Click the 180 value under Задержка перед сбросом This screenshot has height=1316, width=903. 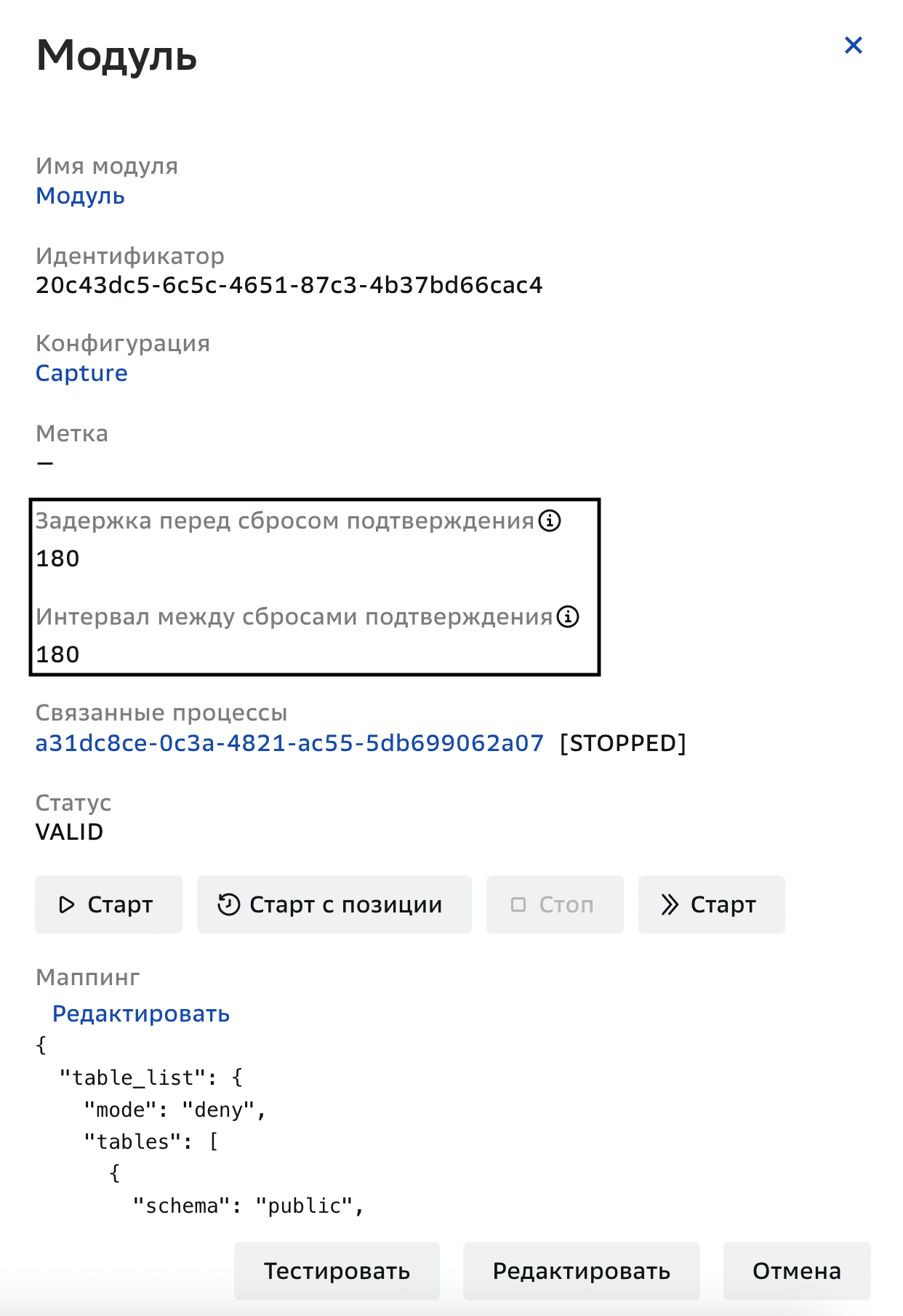59,558
